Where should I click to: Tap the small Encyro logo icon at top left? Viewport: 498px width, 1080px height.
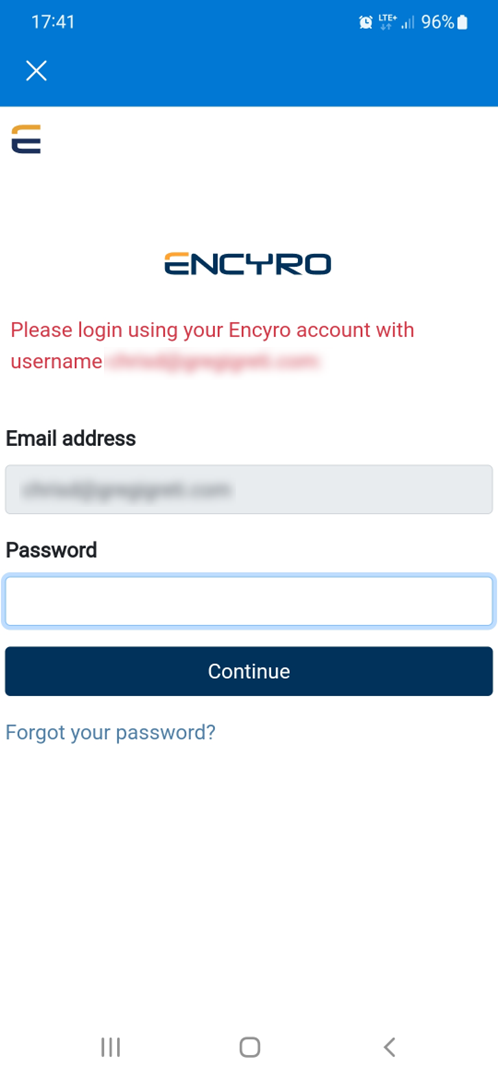26,138
